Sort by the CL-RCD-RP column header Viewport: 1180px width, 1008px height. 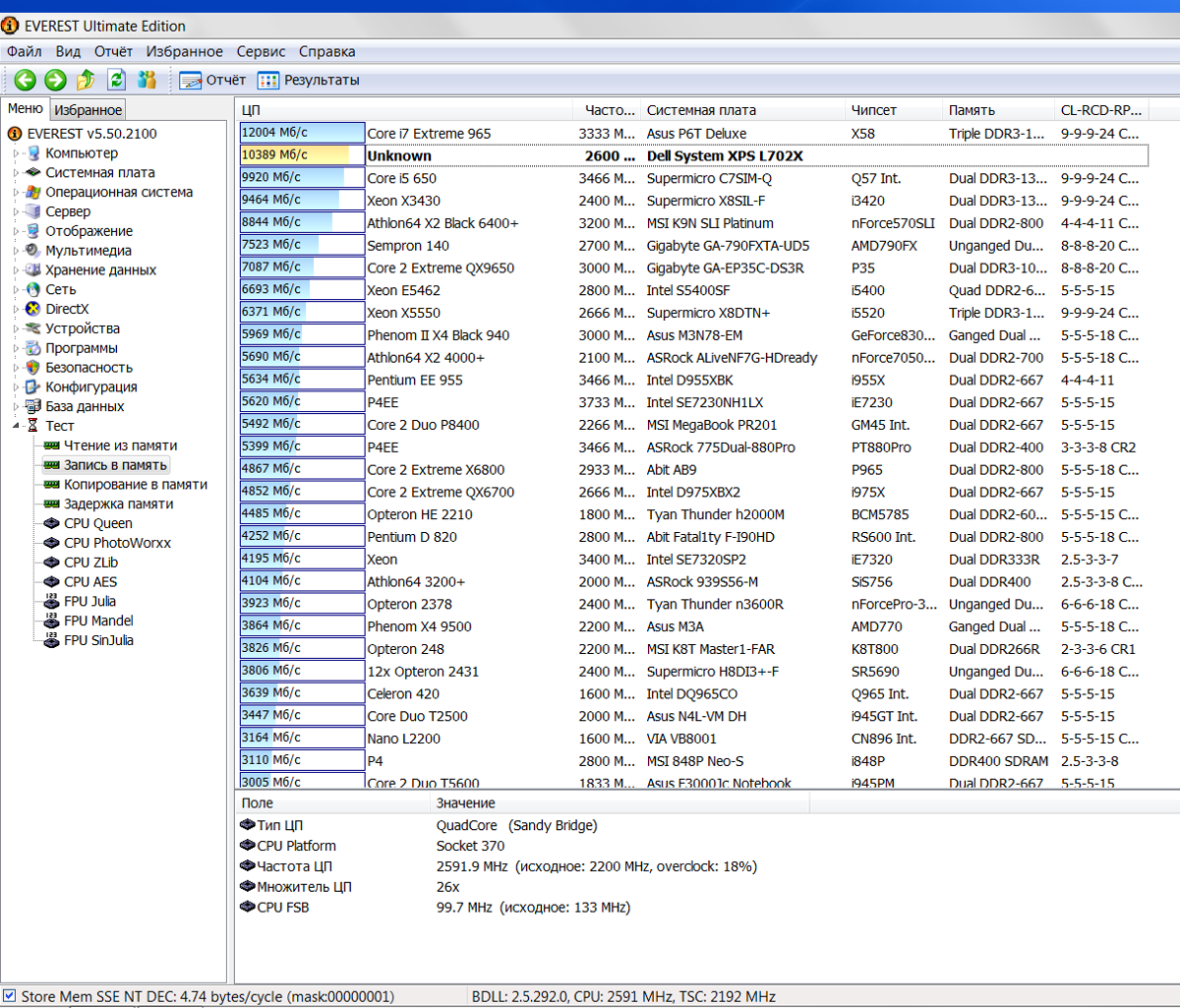click(1101, 110)
